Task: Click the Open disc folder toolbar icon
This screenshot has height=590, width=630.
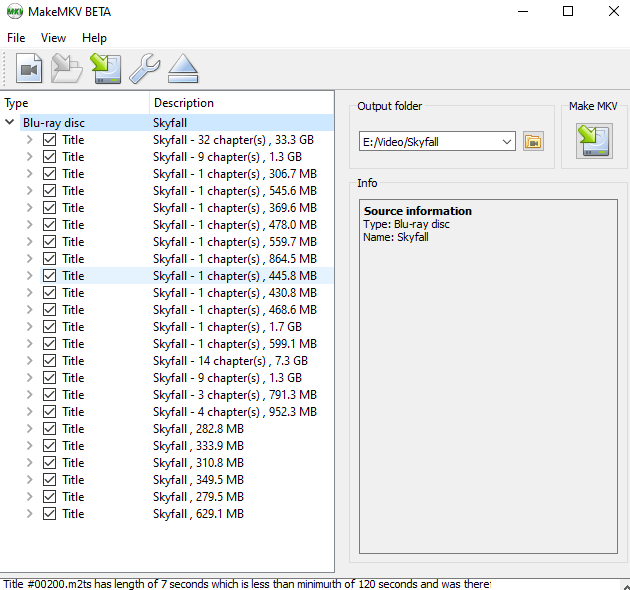Action: pos(67,68)
